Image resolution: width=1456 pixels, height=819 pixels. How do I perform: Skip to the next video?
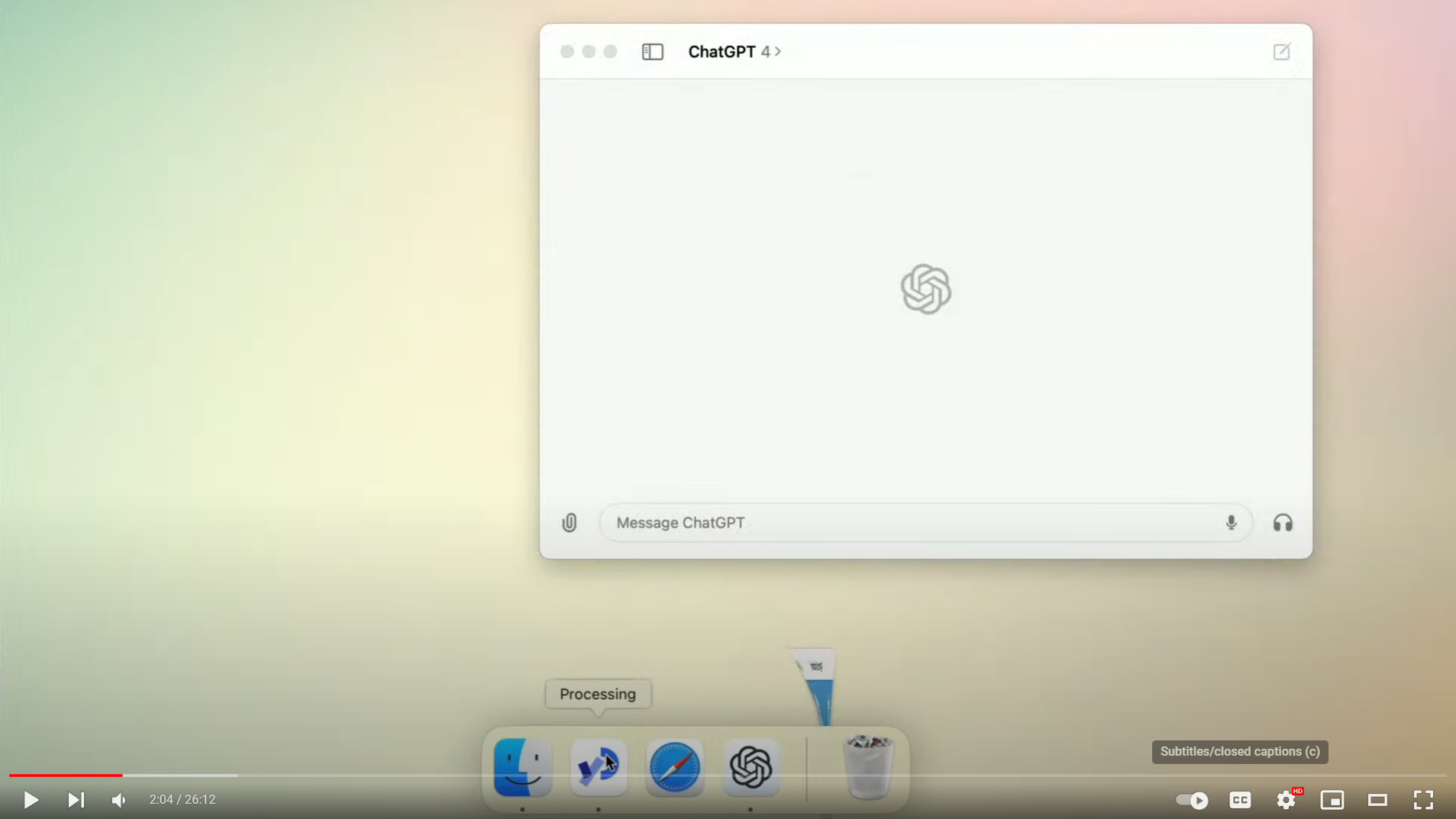click(76, 800)
